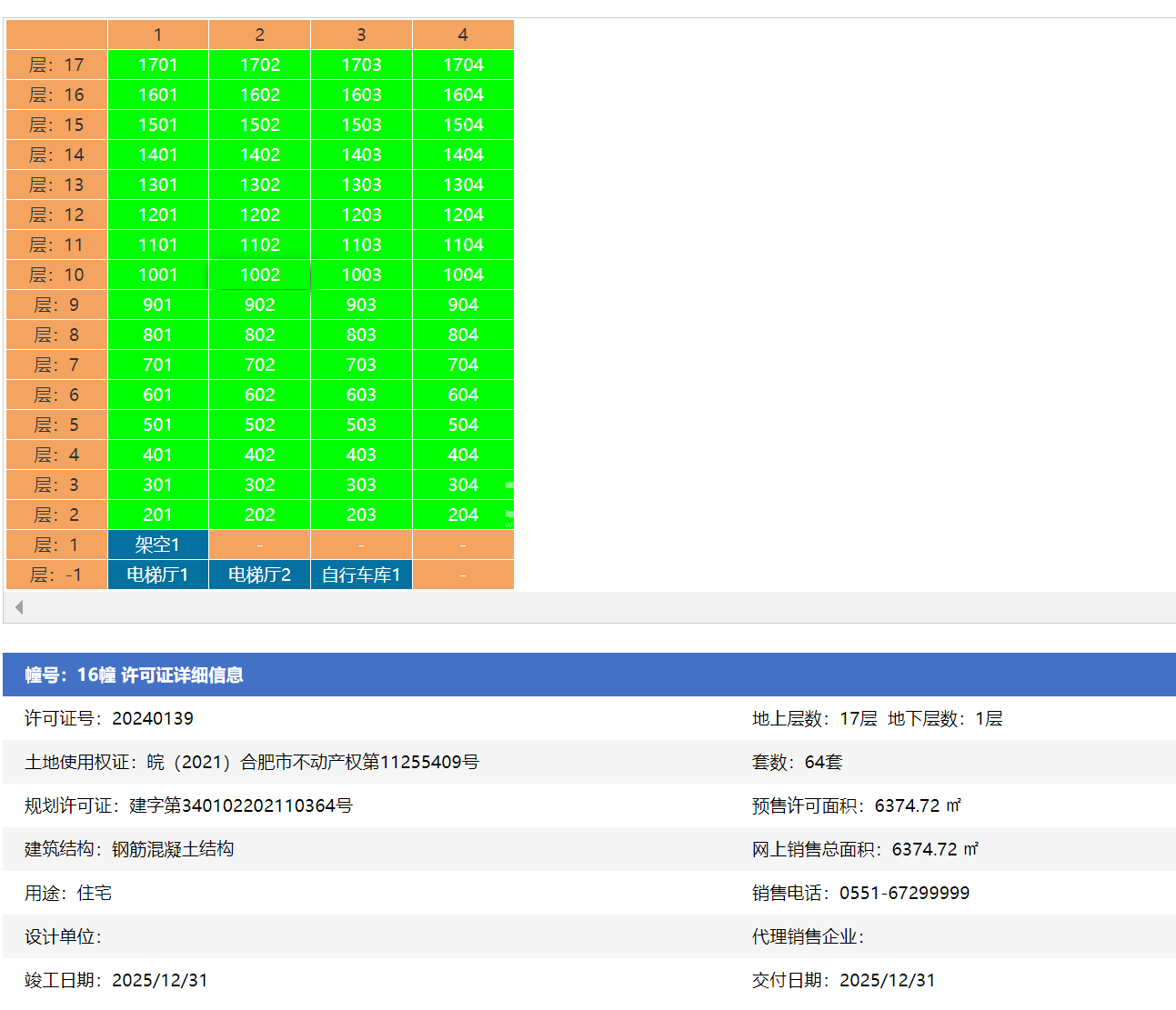Click the land use certificate number text

pos(313,762)
